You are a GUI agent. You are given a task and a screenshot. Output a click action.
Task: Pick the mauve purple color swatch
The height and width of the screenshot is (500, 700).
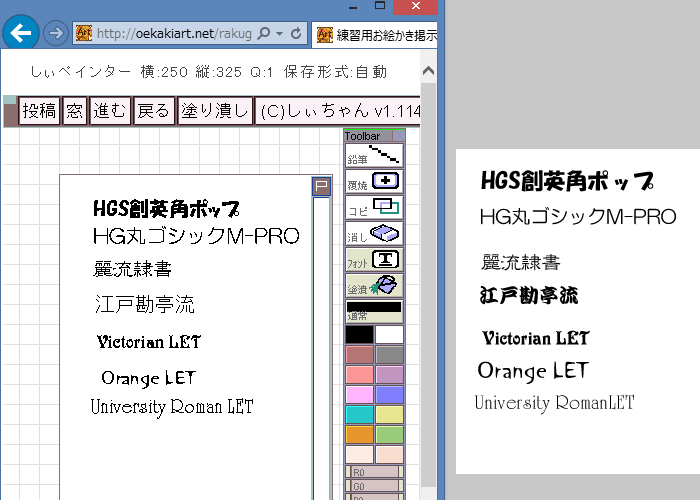[389, 375]
